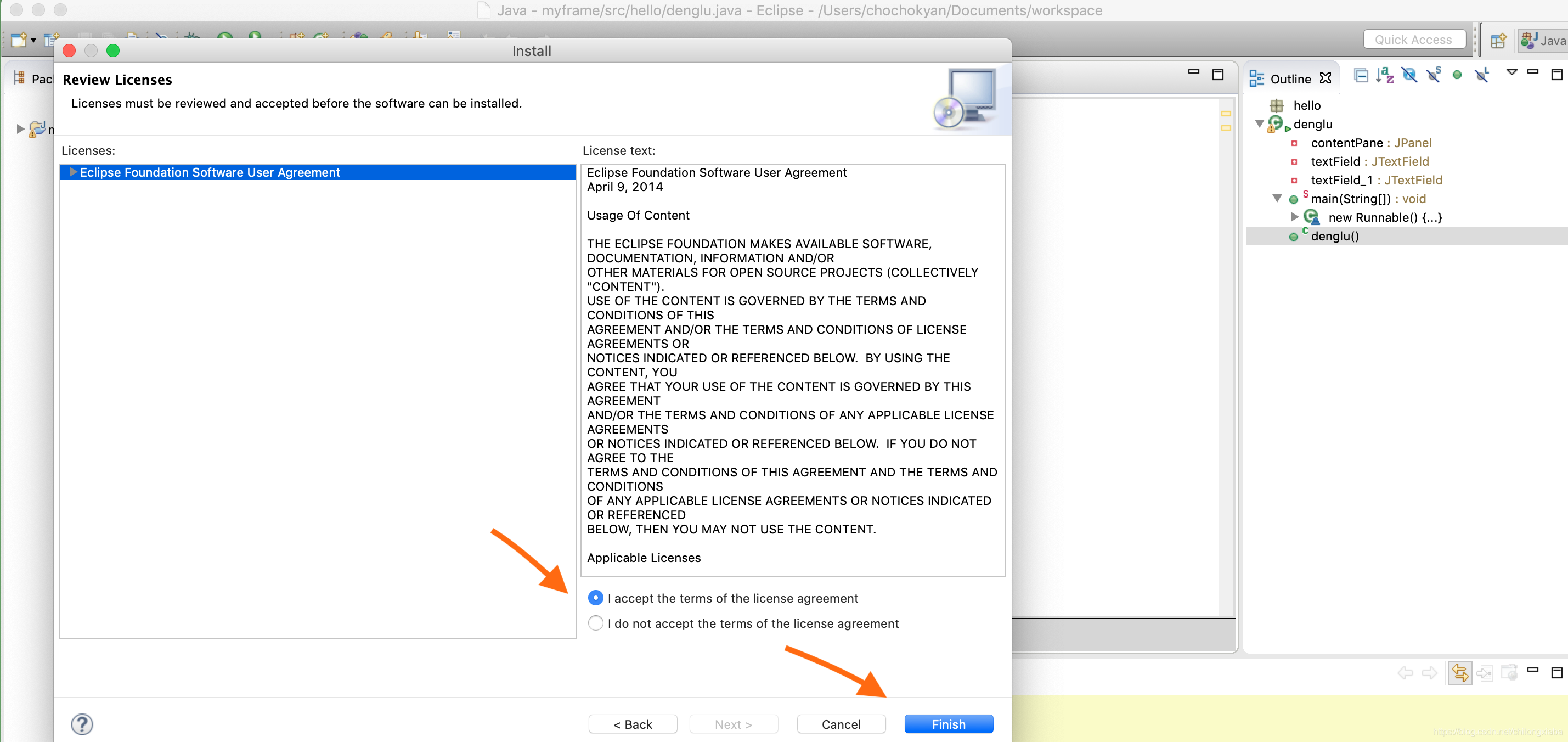
Task: Toggle Hide Non-Public Members green dot
Action: (1457, 76)
